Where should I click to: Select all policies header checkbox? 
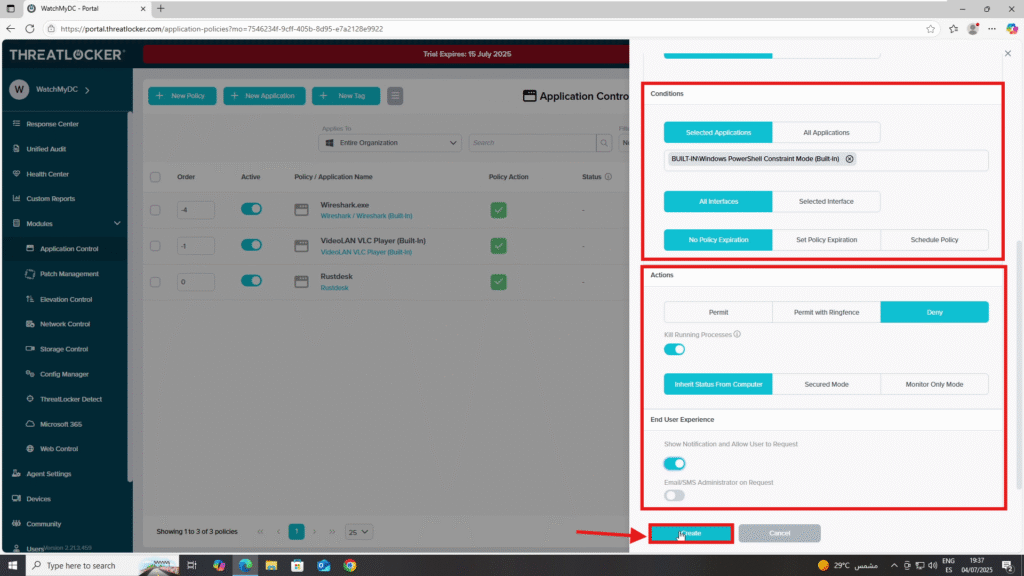(x=155, y=177)
